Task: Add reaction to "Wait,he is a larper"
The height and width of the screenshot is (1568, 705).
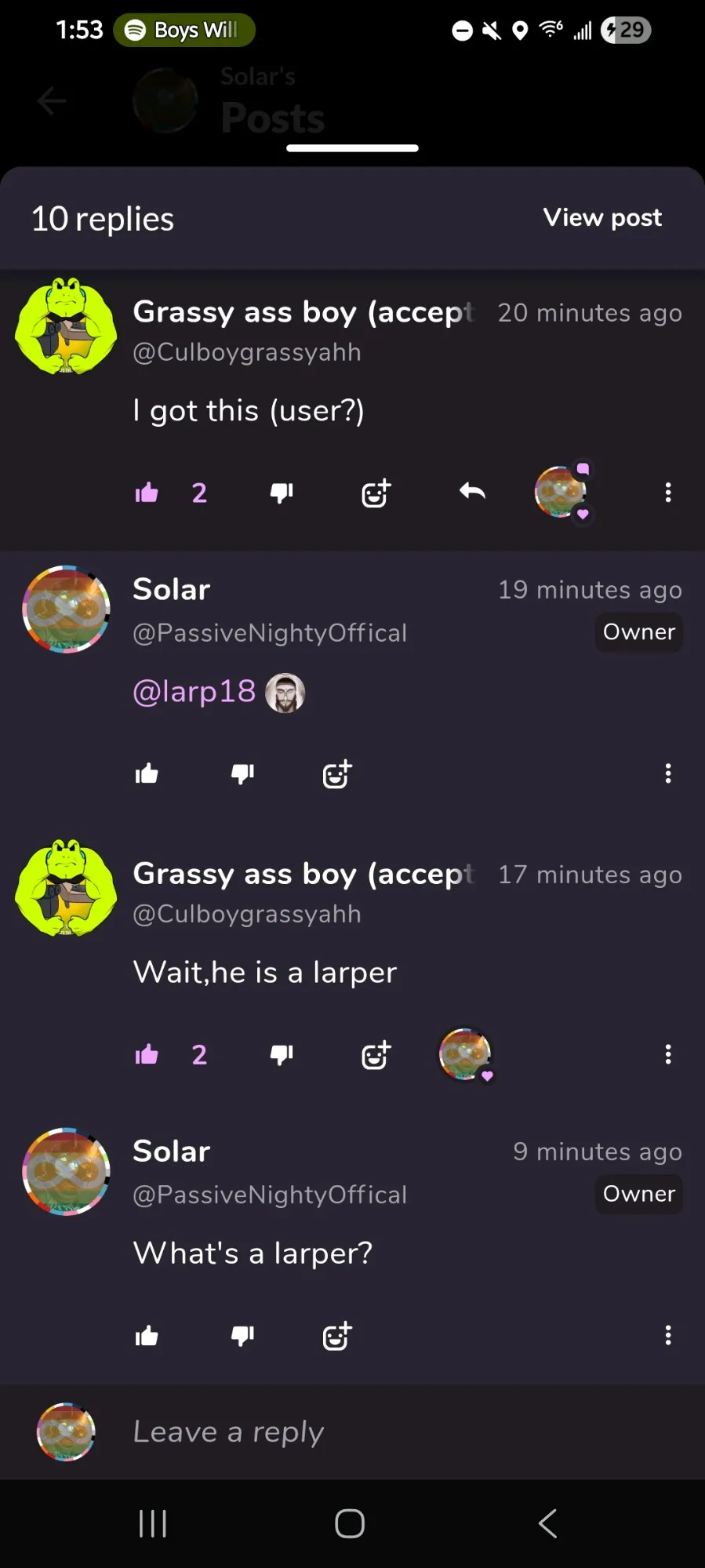Action: [376, 1054]
